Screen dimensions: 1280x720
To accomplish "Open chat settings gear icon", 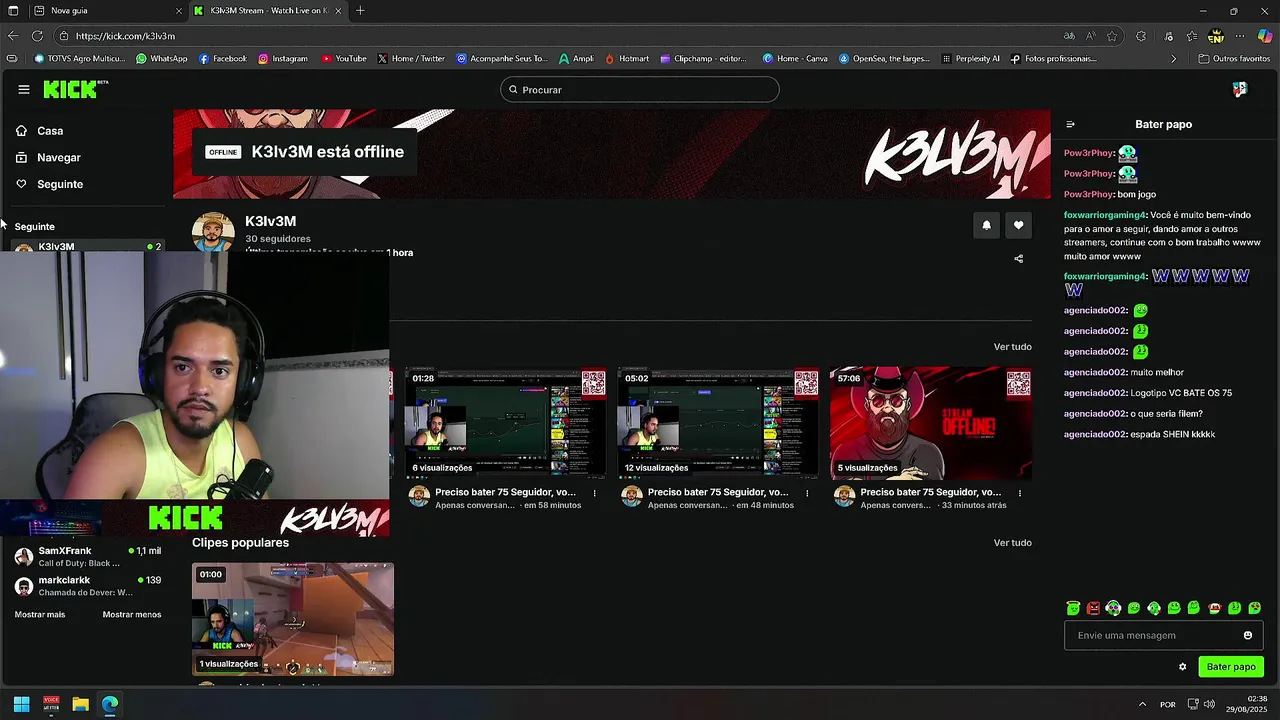I will pos(1182,667).
